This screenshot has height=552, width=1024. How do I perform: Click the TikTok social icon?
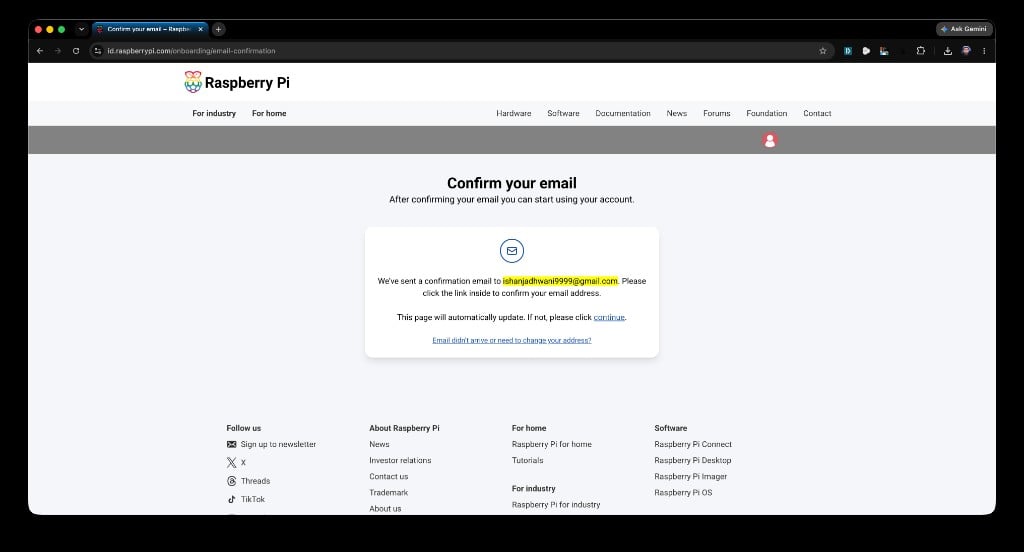[231, 499]
